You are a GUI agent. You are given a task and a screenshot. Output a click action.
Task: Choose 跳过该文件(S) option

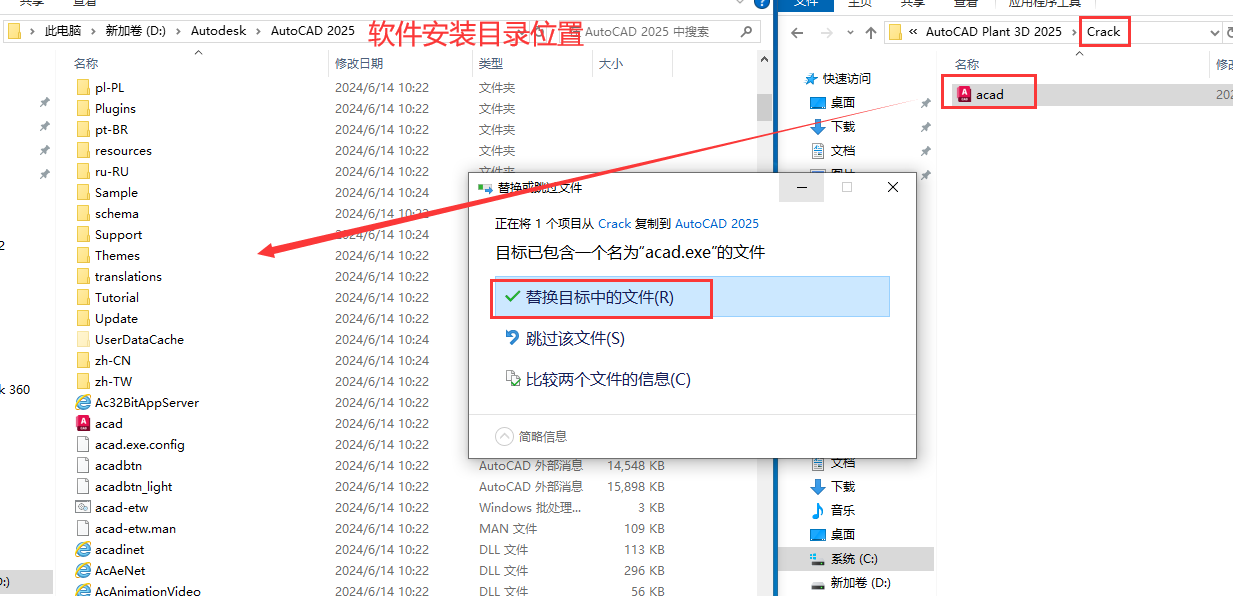[575, 339]
